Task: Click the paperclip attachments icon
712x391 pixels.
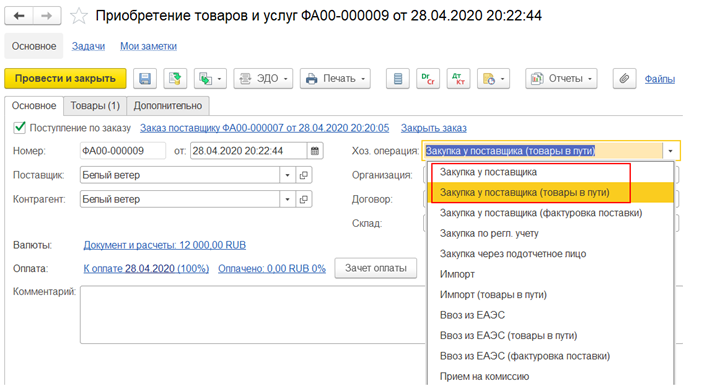Action: click(x=624, y=79)
